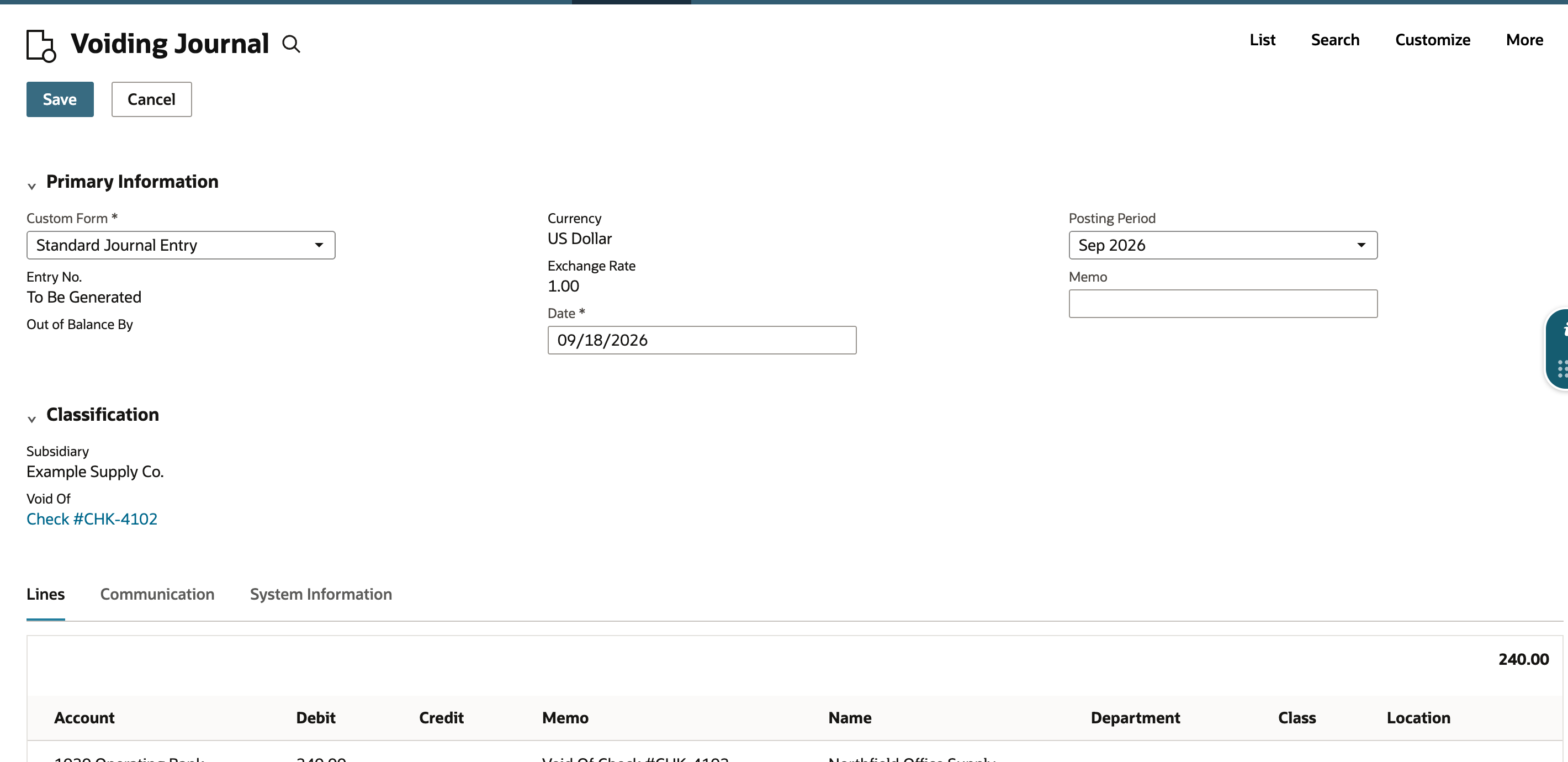Screen dimensions: 1568x762
Task: Open the help widget on right edge
Action: [1558, 349]
